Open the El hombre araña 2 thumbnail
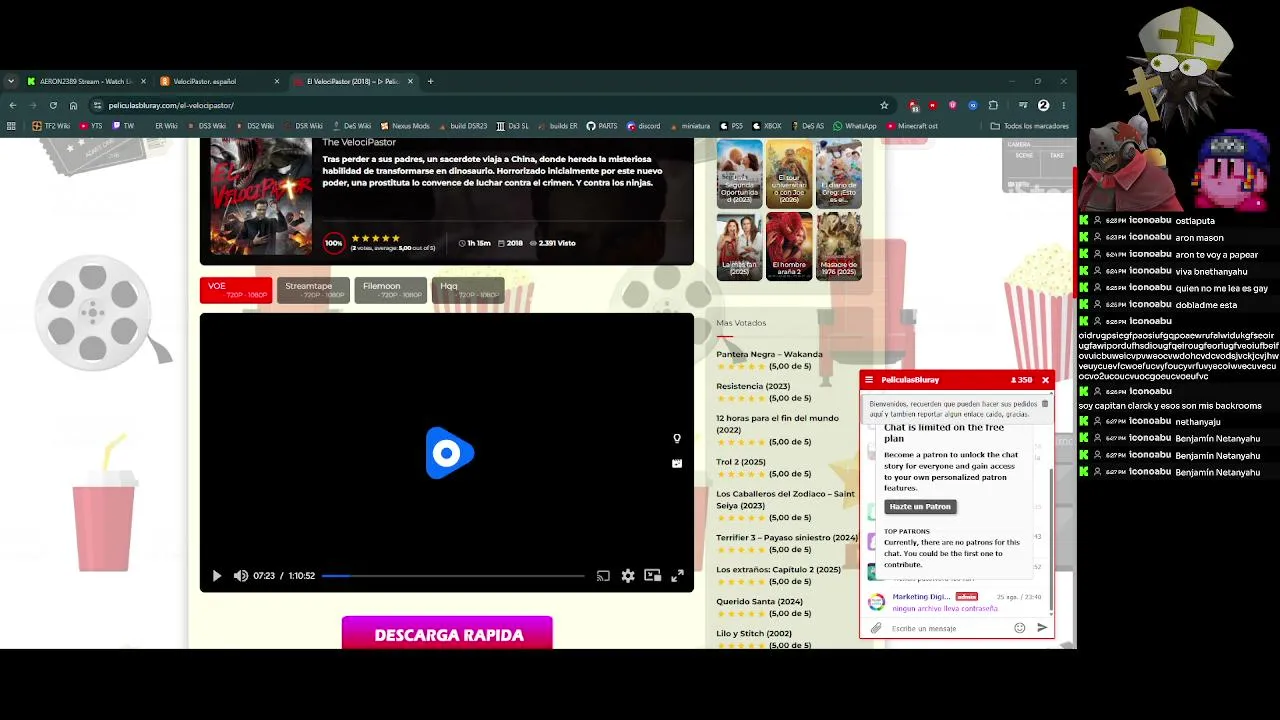 pos(789,246)
